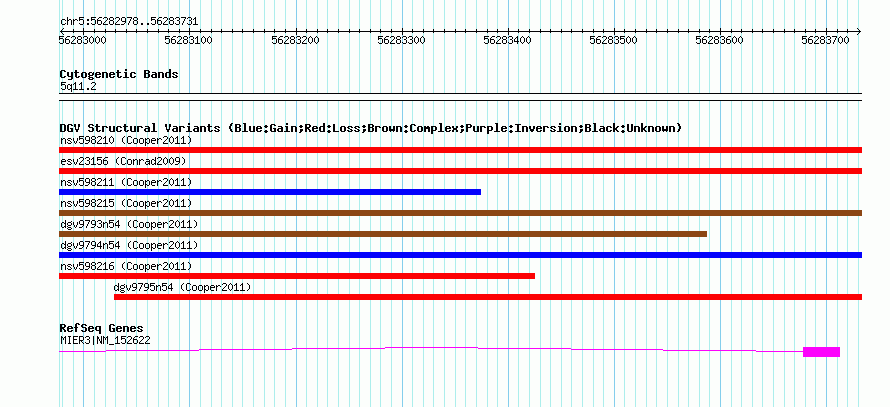Click the brown nsv598215 complex bar

click(460, 213)
